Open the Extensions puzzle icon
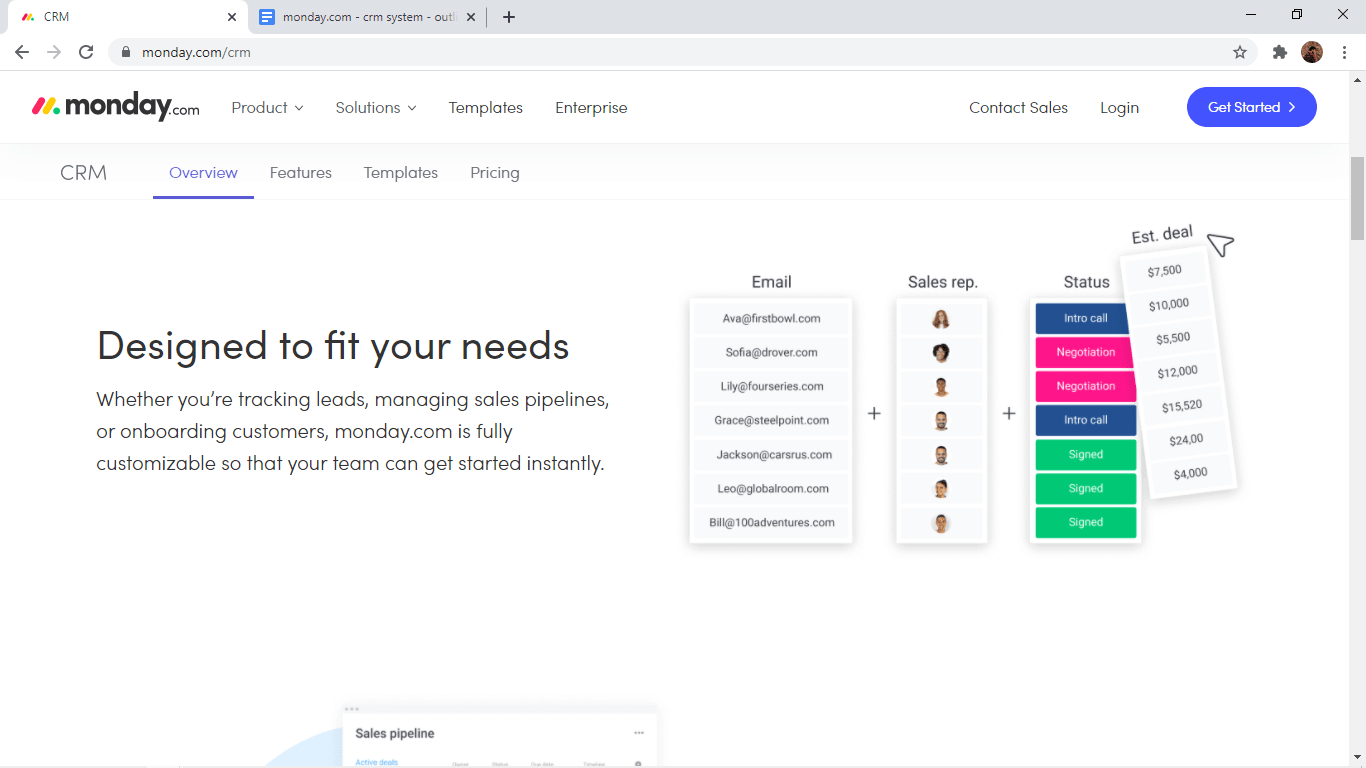 point(1280,52)
